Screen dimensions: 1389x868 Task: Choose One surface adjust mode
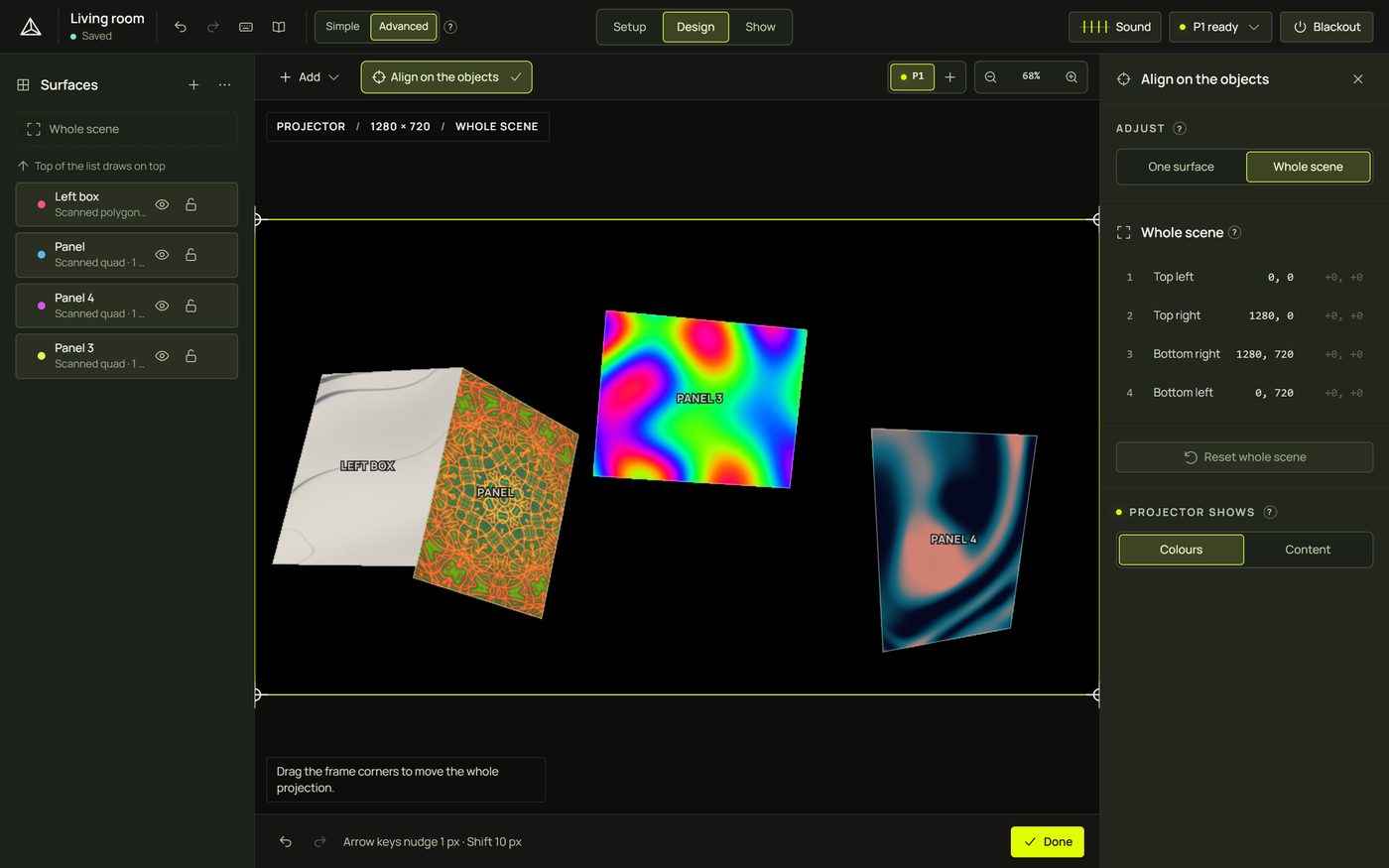click(x=1181, y=167)
